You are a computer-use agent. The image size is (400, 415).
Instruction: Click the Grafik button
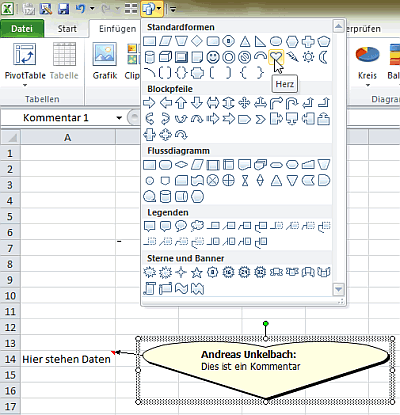coord(105,61)
